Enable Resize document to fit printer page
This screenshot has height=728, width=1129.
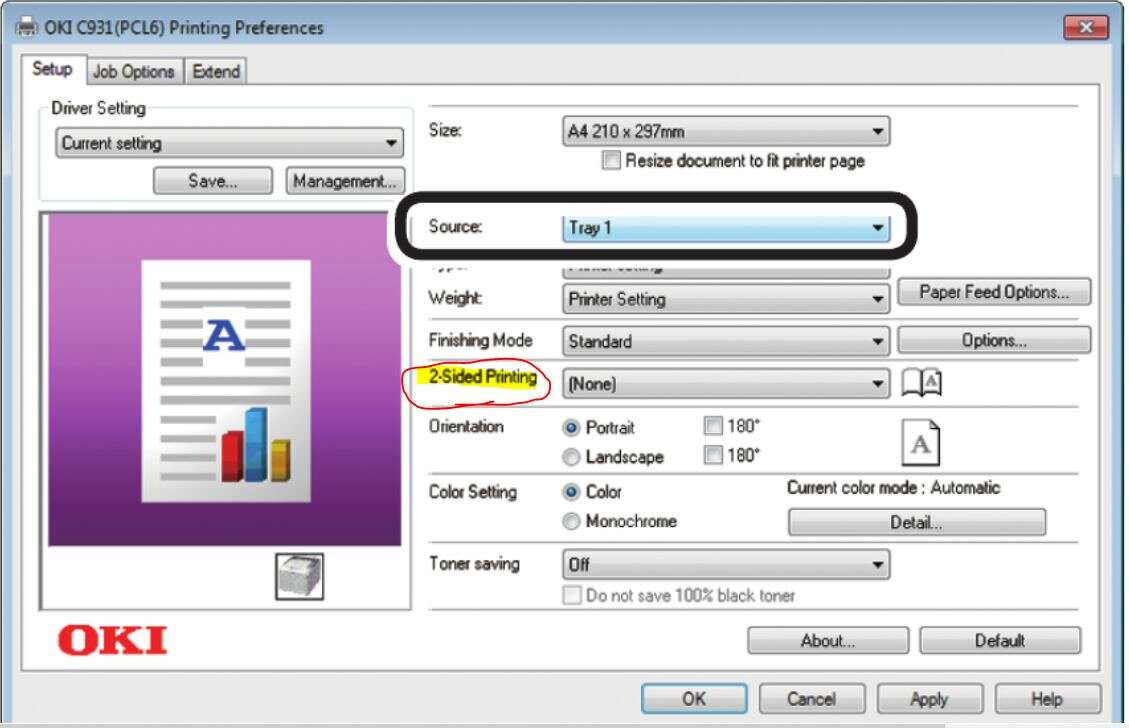click(x=611, y=160)
